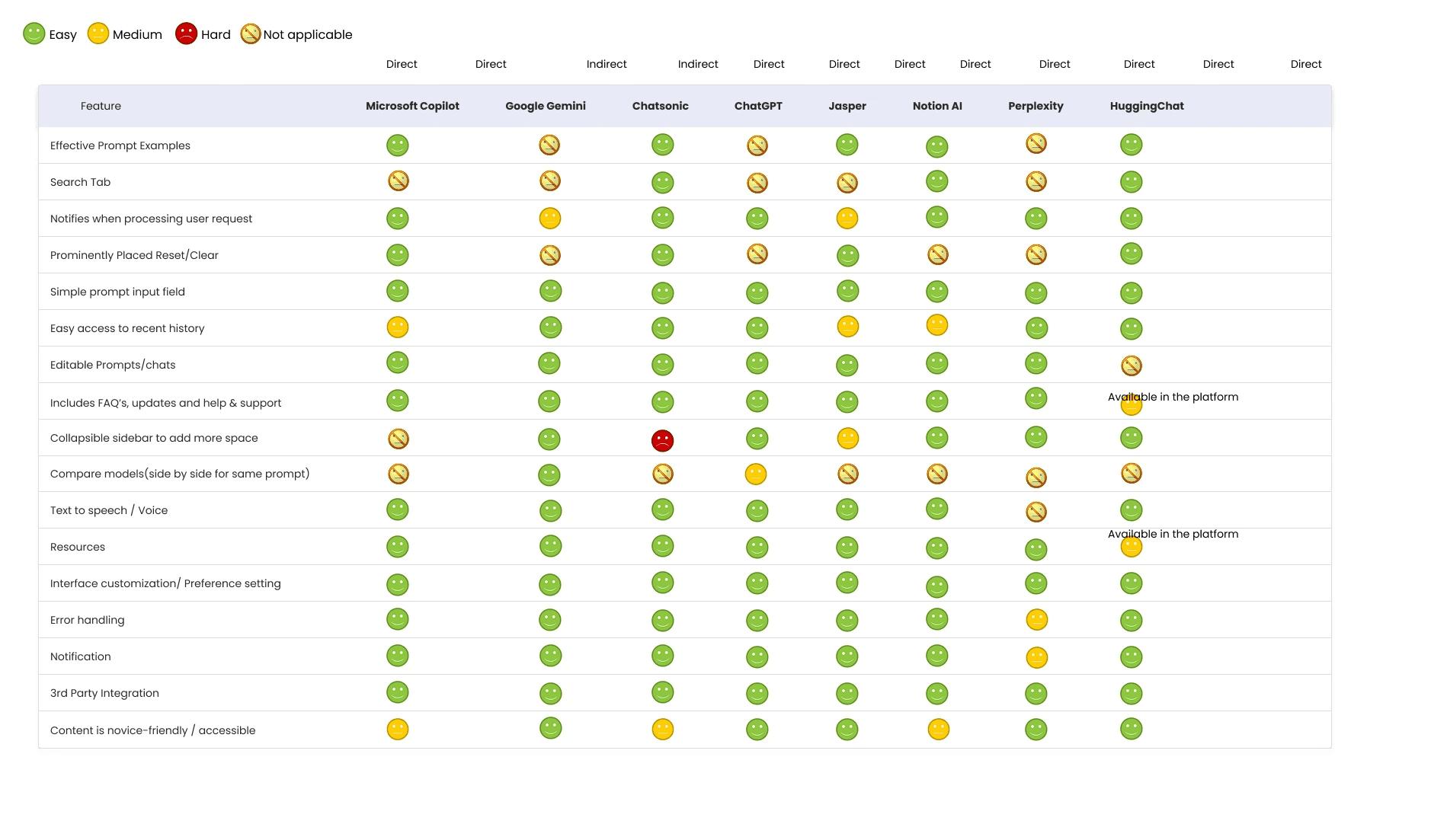The height and width of the screenshot is (840, 1447).
Task: Click Jasper's medium icon for Notifies processing request
Action: click(847, 219)
